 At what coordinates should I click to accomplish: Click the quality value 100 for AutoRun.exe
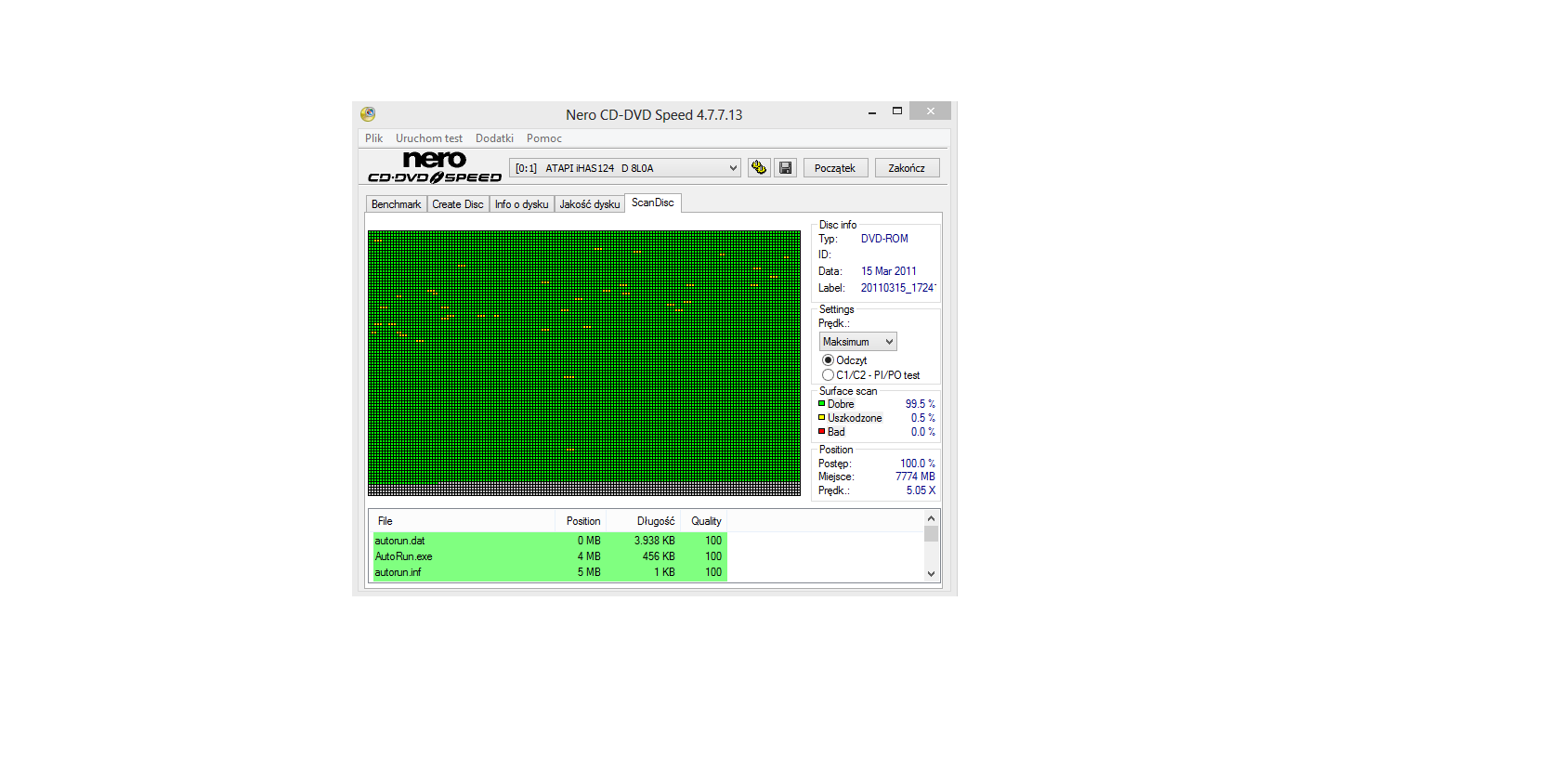(x=713, y=556)
